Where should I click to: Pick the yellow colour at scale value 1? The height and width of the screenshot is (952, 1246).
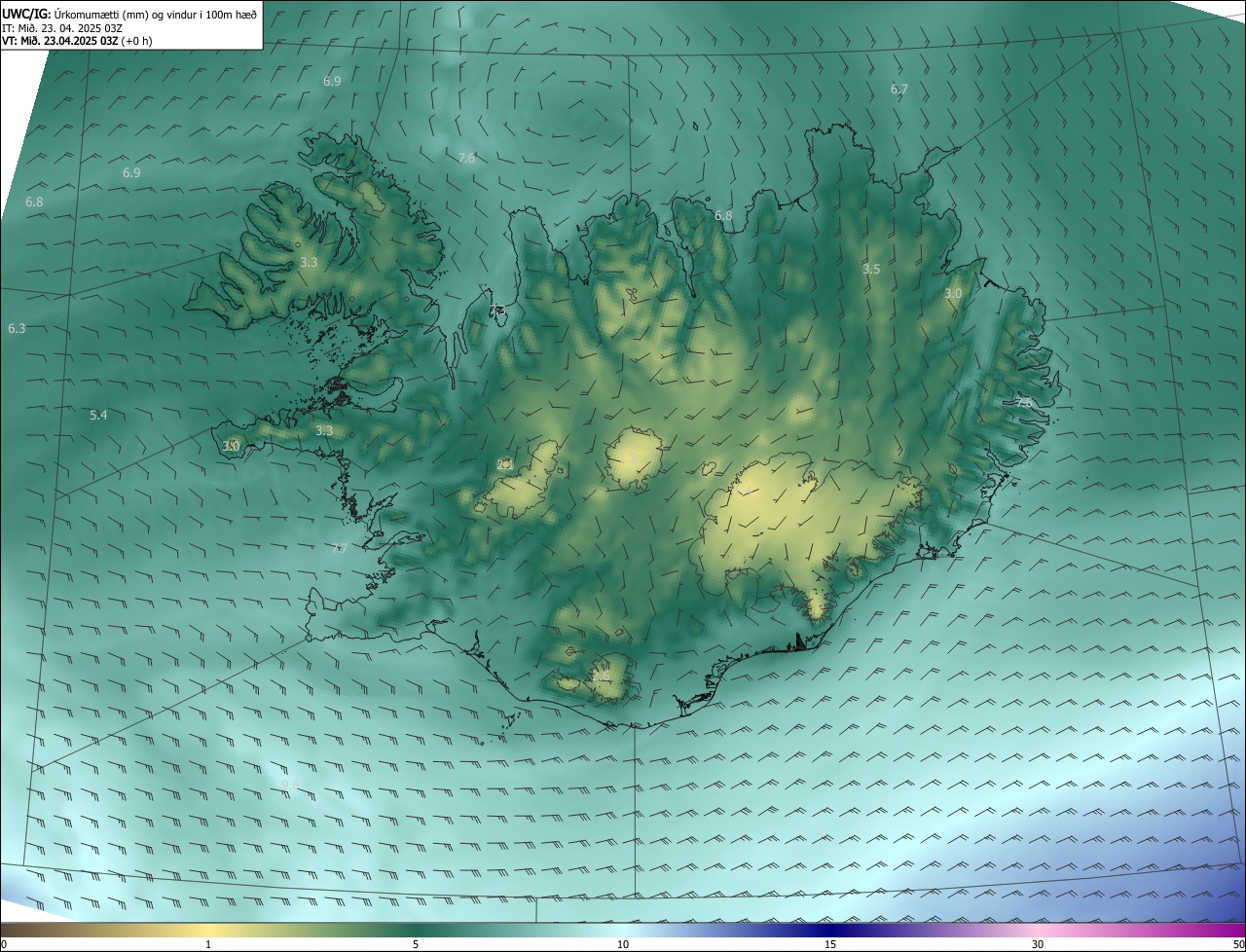[x=208, y=930]
